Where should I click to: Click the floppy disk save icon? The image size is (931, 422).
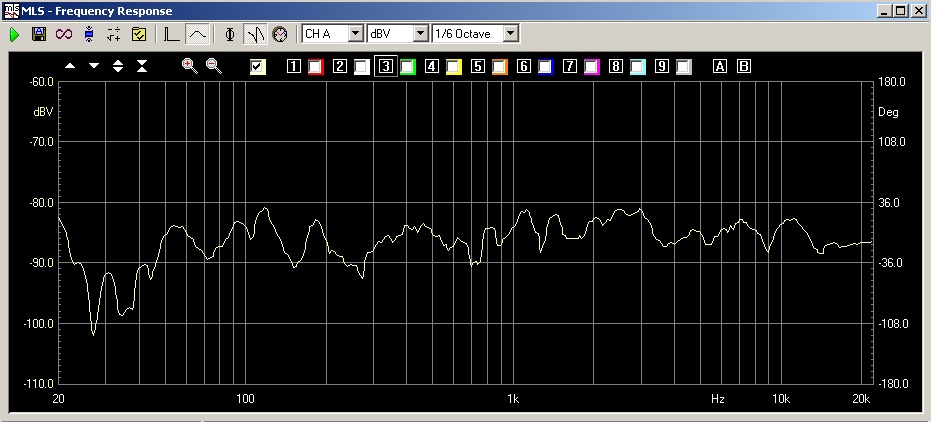coord(39,34)
